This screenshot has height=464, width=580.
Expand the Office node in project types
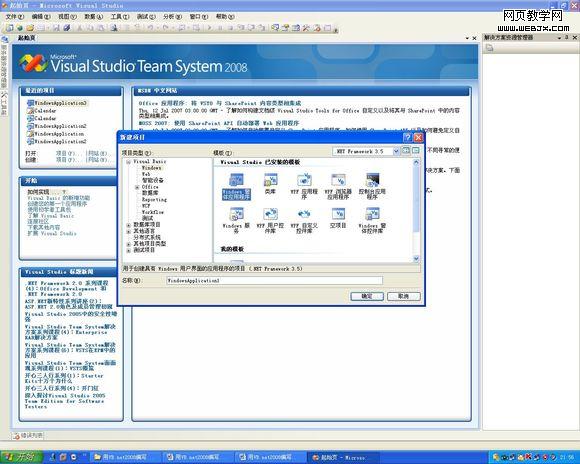pyautogui.click(x=137, y=187)
